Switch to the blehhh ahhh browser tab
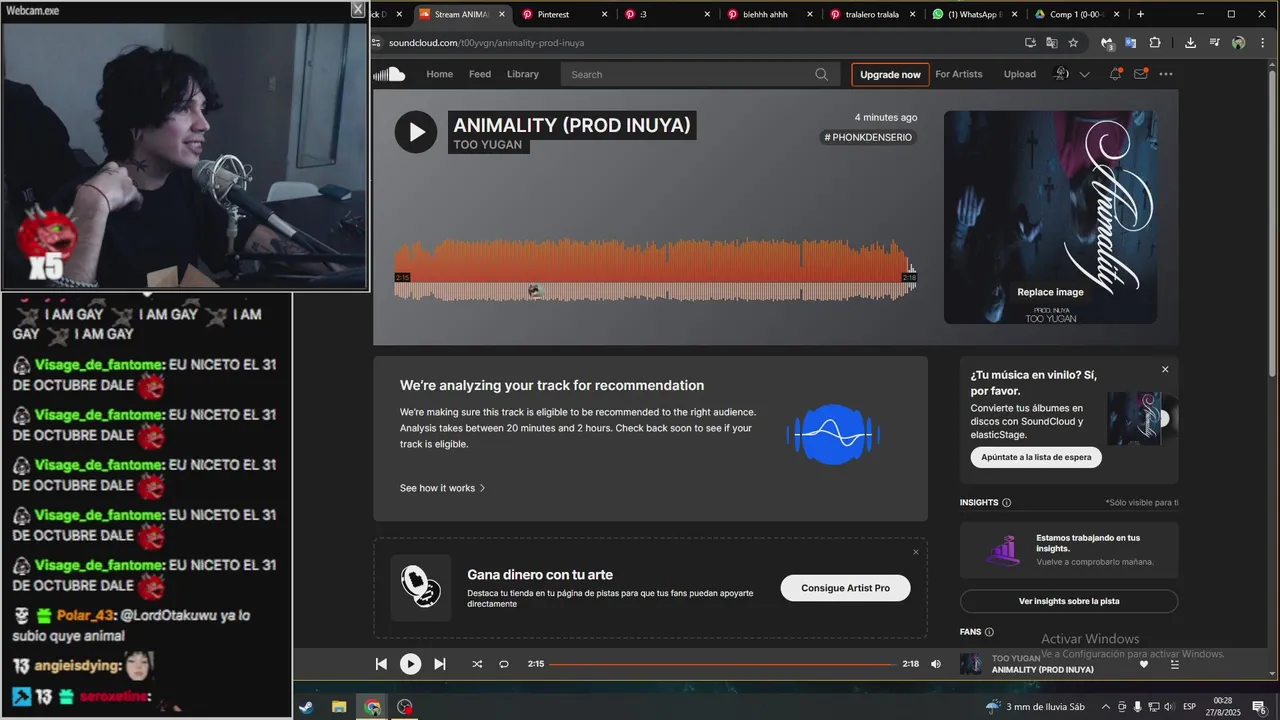This screenshot has height=720, width=1280. click(x=767, y=14)
